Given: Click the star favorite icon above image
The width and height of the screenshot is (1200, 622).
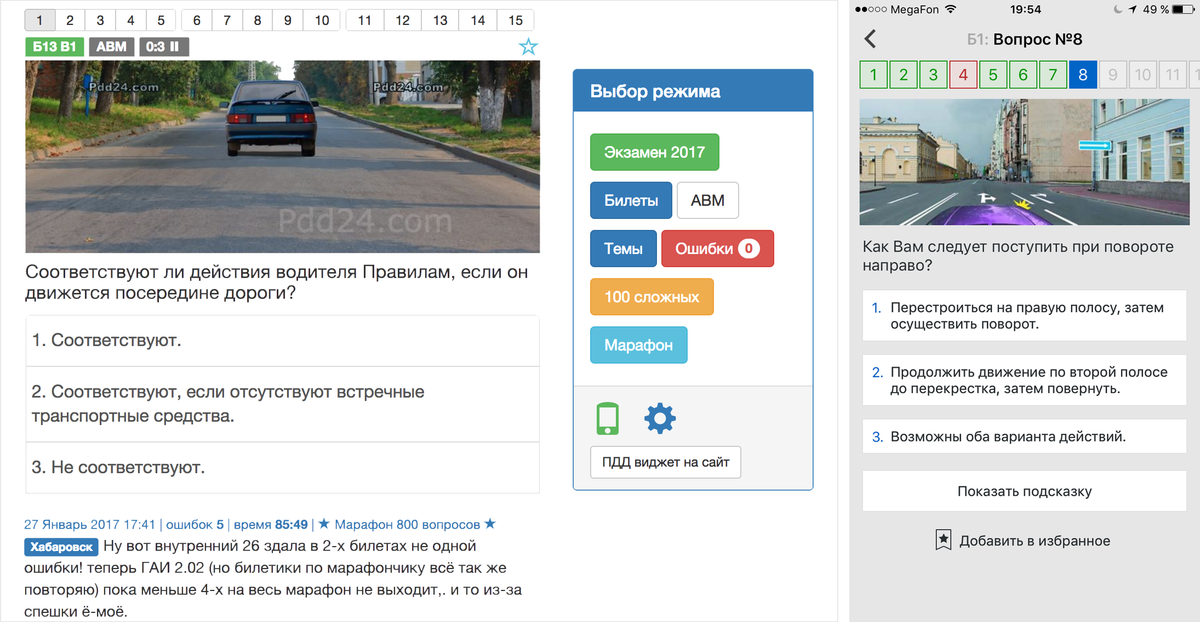Looking at the screenshot, I should pyautogui.click(x=528, y=47).
